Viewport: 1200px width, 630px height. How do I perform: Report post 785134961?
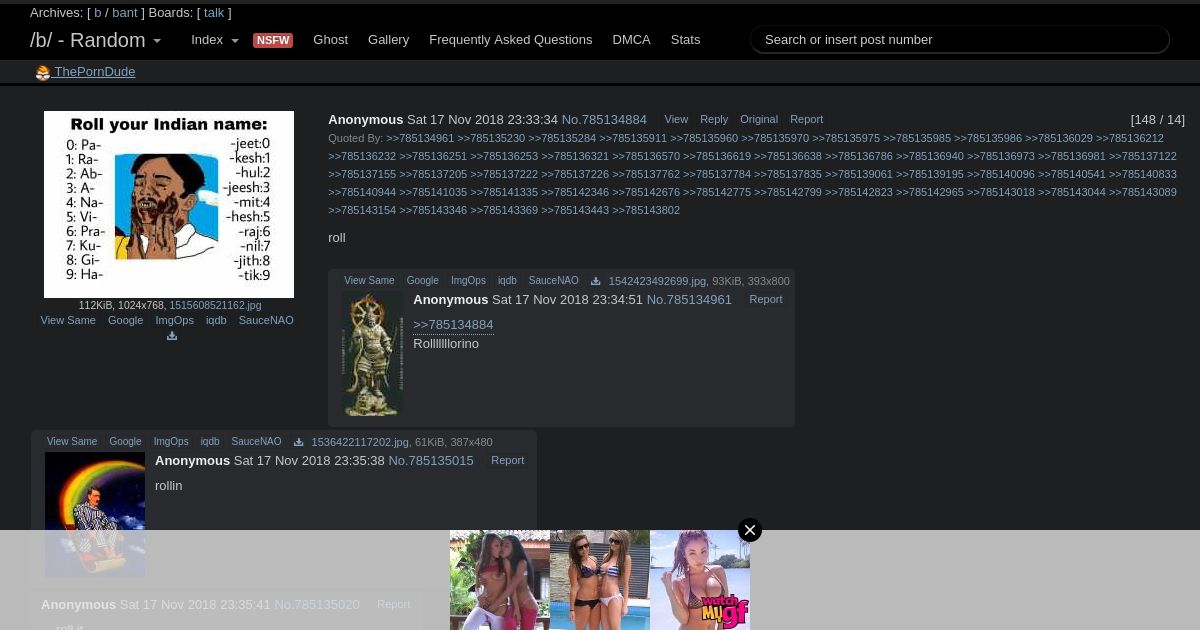(x=766, y=300)
